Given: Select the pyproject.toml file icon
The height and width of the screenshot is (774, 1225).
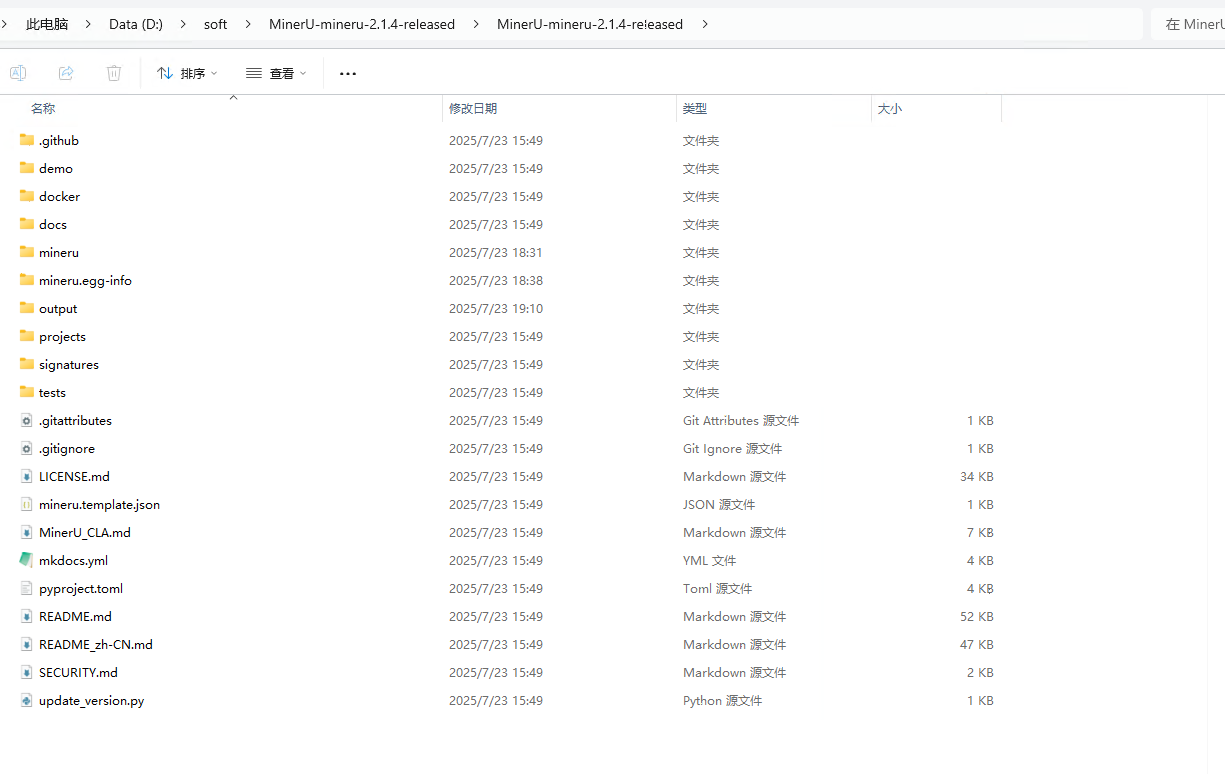Looking at the screenshot, I should (26, 588).
